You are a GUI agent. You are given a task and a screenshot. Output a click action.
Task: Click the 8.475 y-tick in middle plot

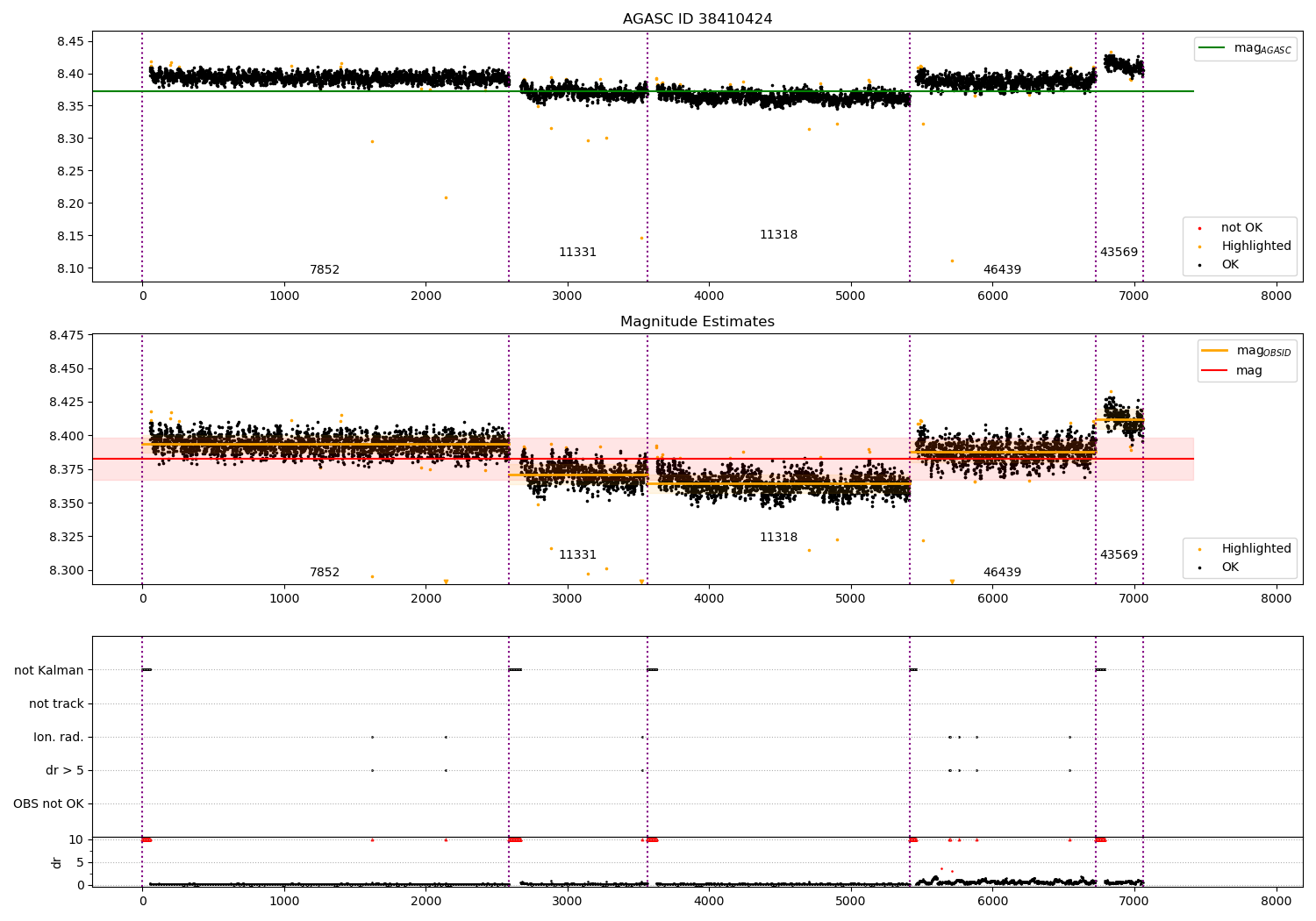[66, 335]
